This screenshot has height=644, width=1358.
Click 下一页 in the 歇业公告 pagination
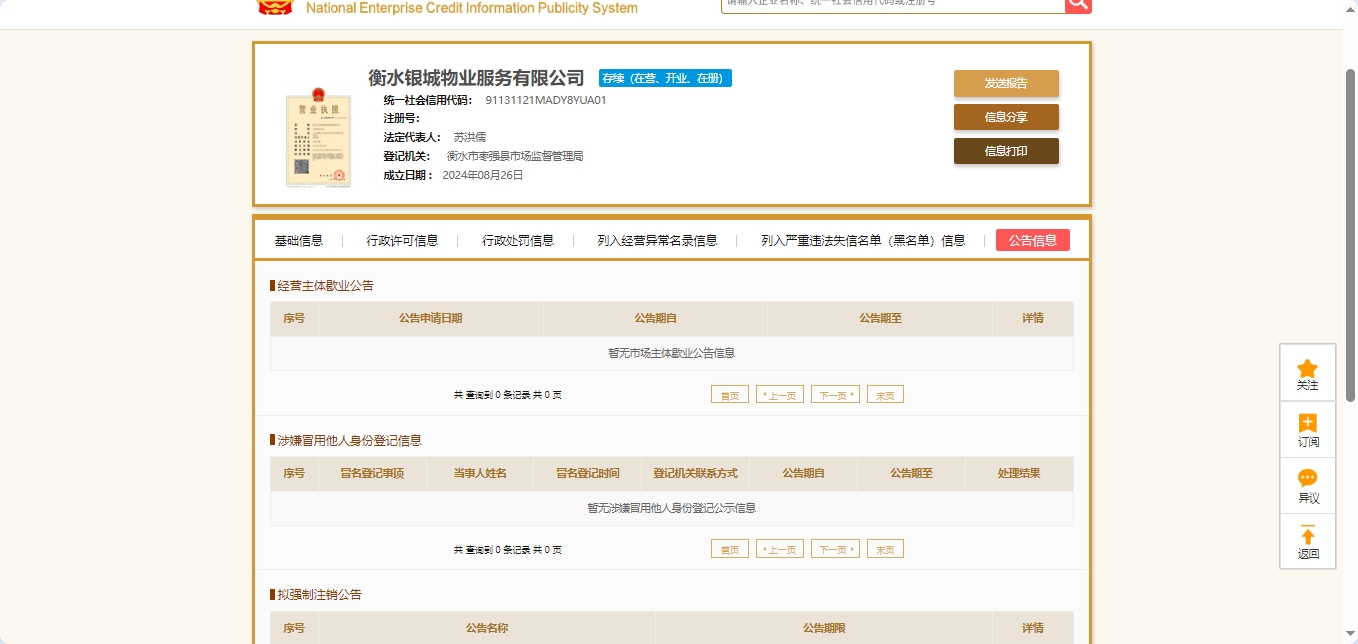pos(835,395)
